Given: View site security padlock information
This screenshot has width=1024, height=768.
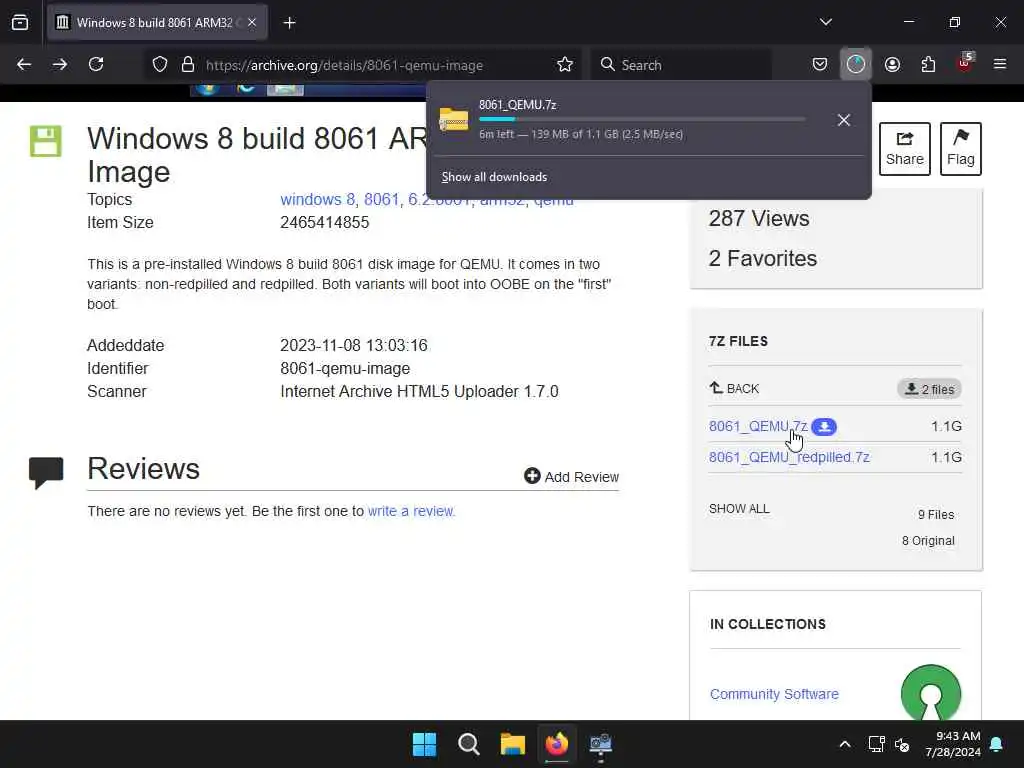Looking at the screenshot, I should 188,65.
